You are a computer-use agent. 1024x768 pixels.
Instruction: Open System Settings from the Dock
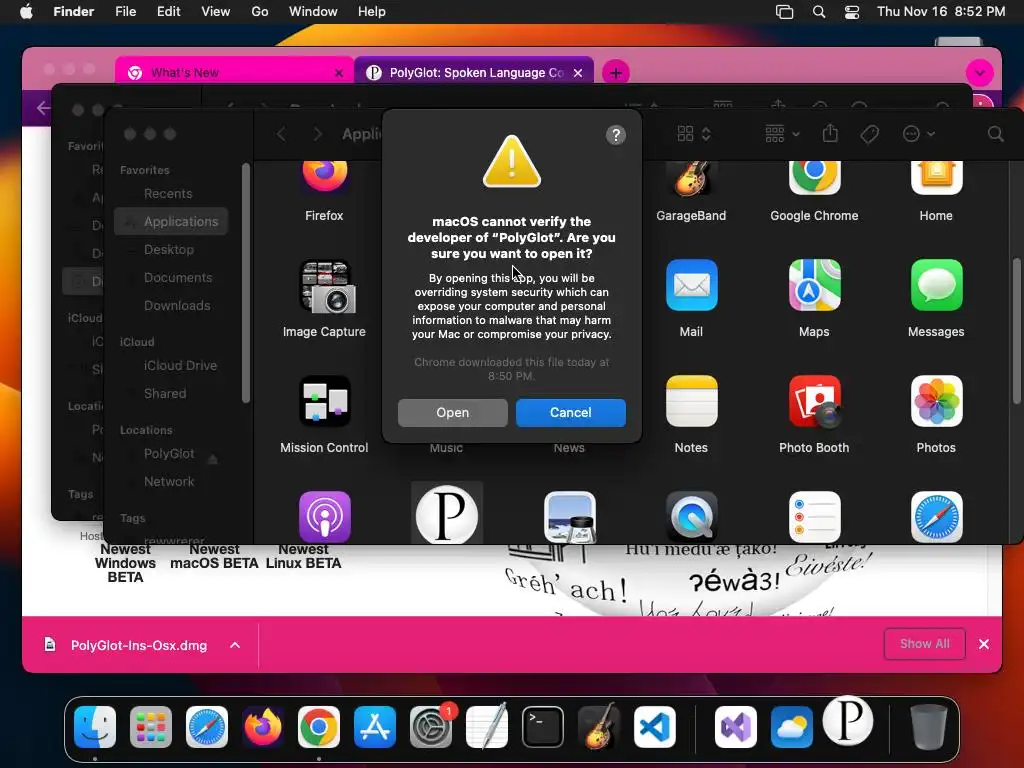pos(431,727)
